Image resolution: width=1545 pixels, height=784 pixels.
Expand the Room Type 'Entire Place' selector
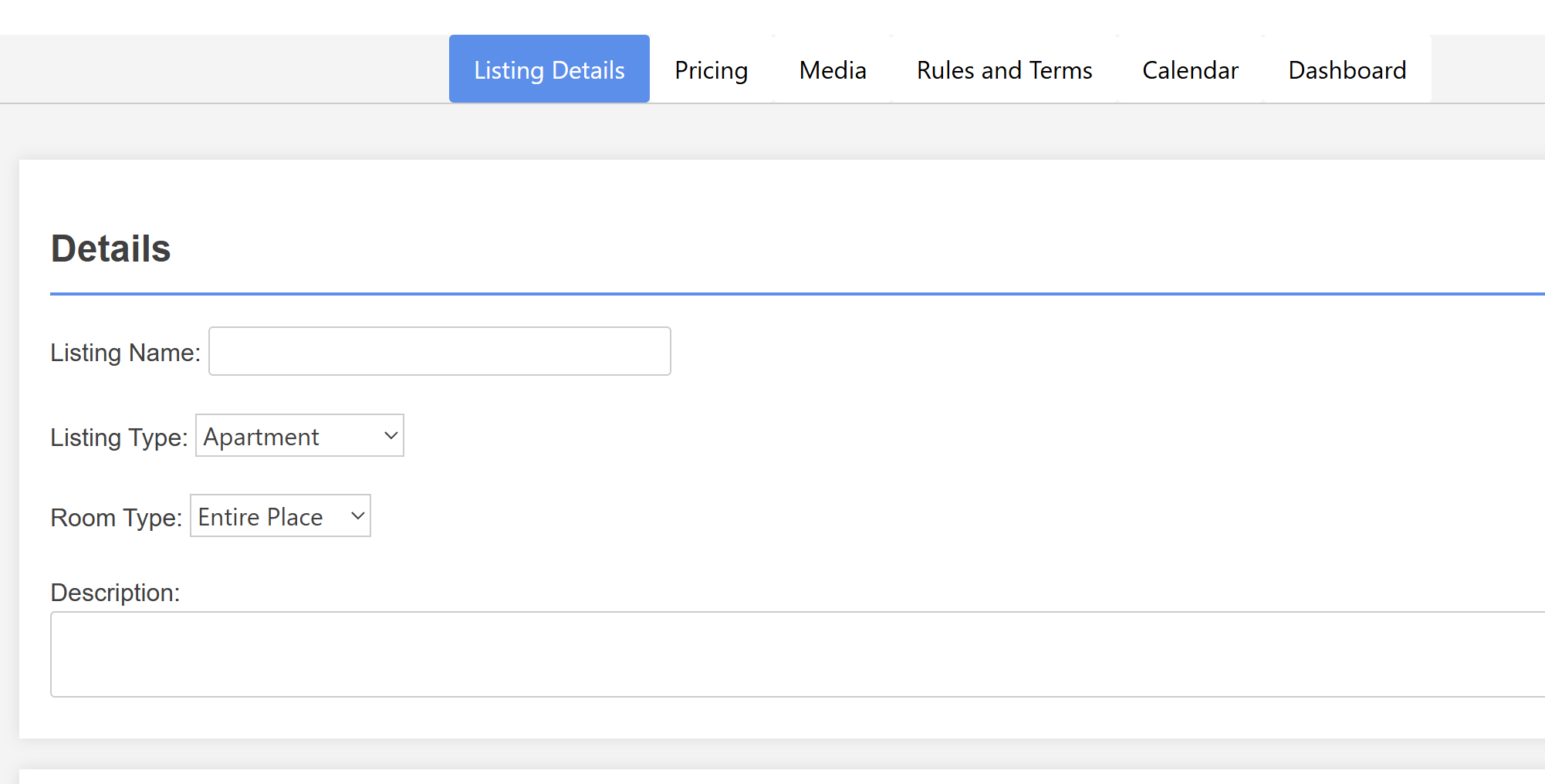coord(279,516)
